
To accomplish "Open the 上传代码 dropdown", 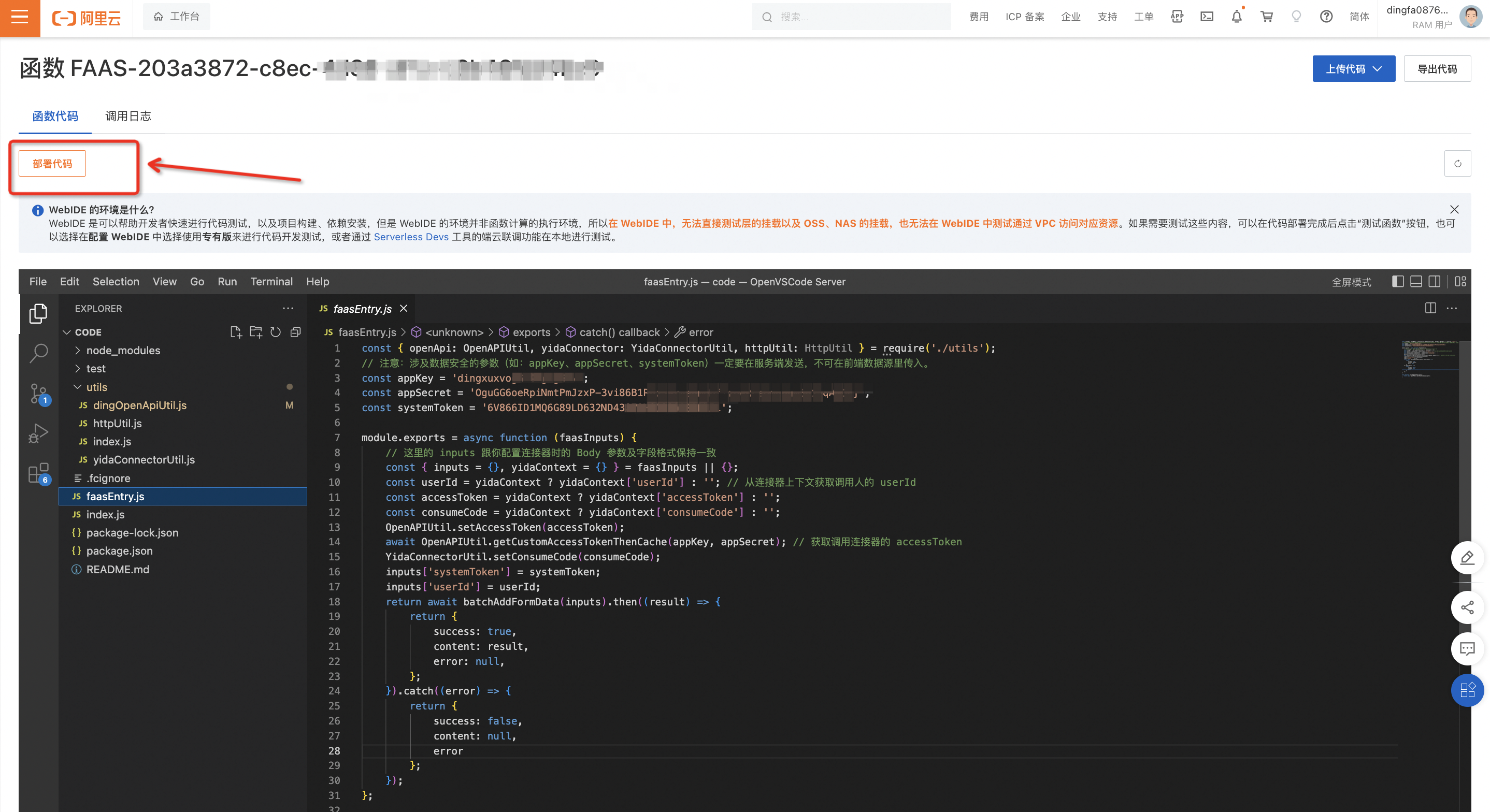I will click(1354, 69).
